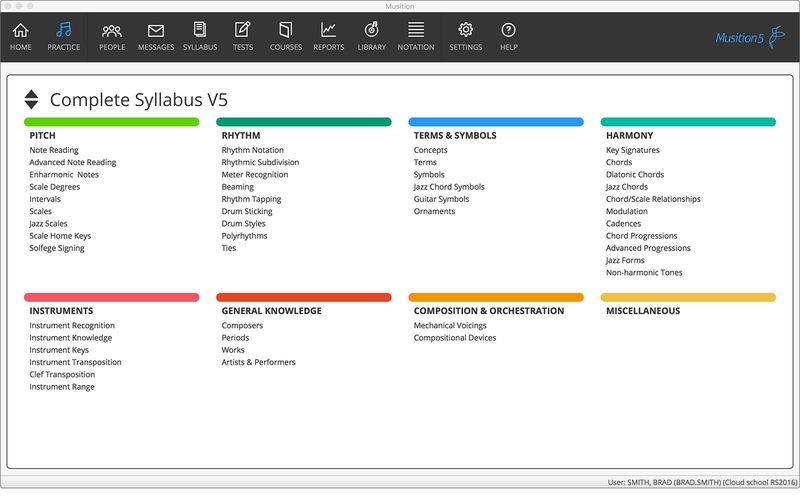The width and height of the screenshot is (800, 500).
Task: Click the MISCELLANEOUS category heading
Action: (x=643, y=311)
